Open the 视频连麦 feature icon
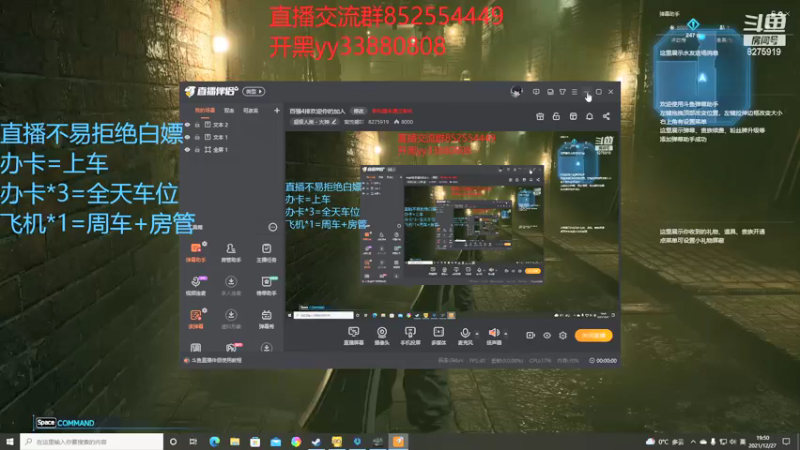 coord(196,282)
